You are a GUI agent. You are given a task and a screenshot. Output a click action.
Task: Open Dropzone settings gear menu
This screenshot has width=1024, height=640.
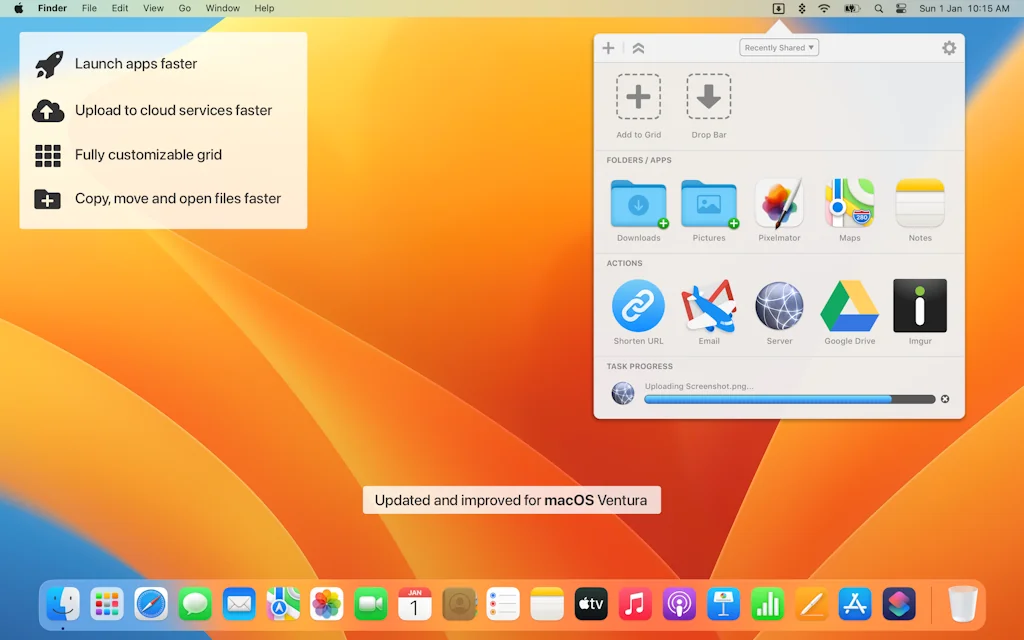click(x=949, y=48)
